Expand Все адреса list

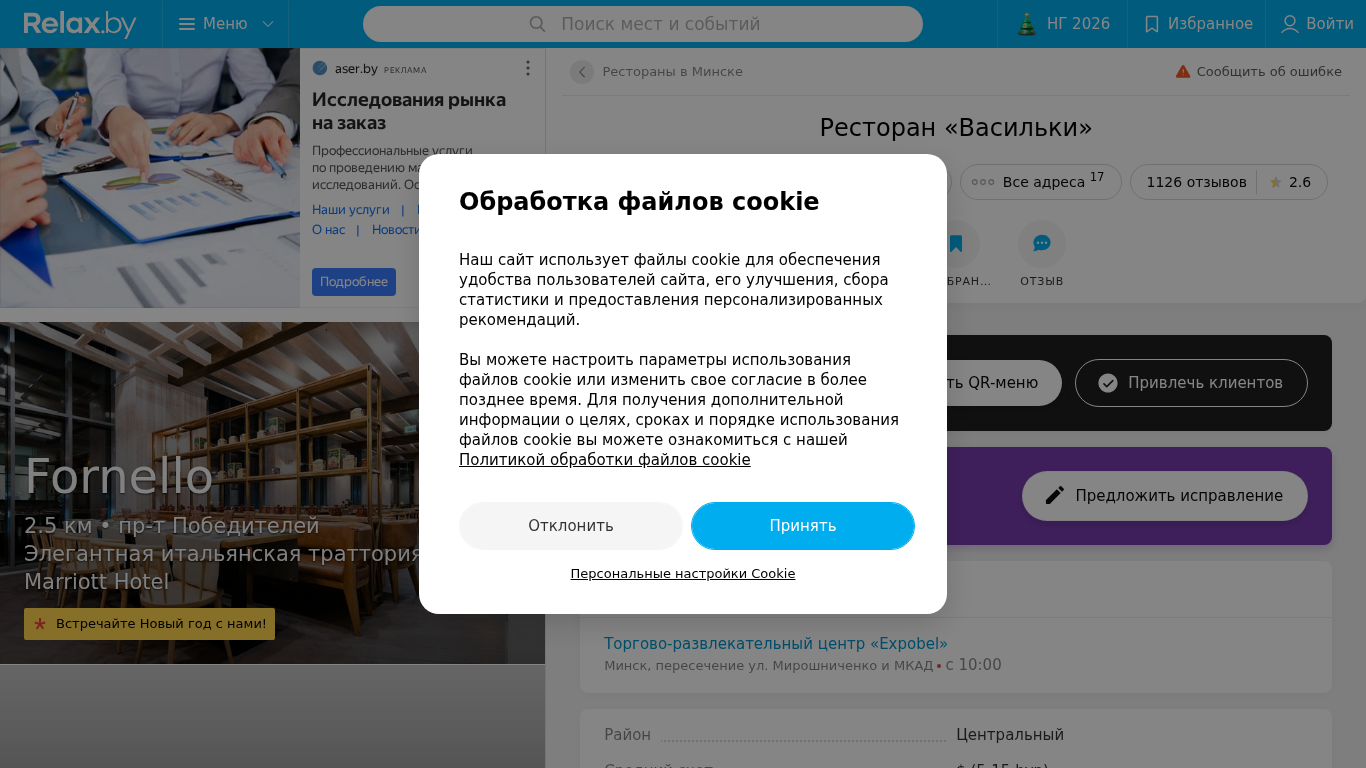point(1038,182)
